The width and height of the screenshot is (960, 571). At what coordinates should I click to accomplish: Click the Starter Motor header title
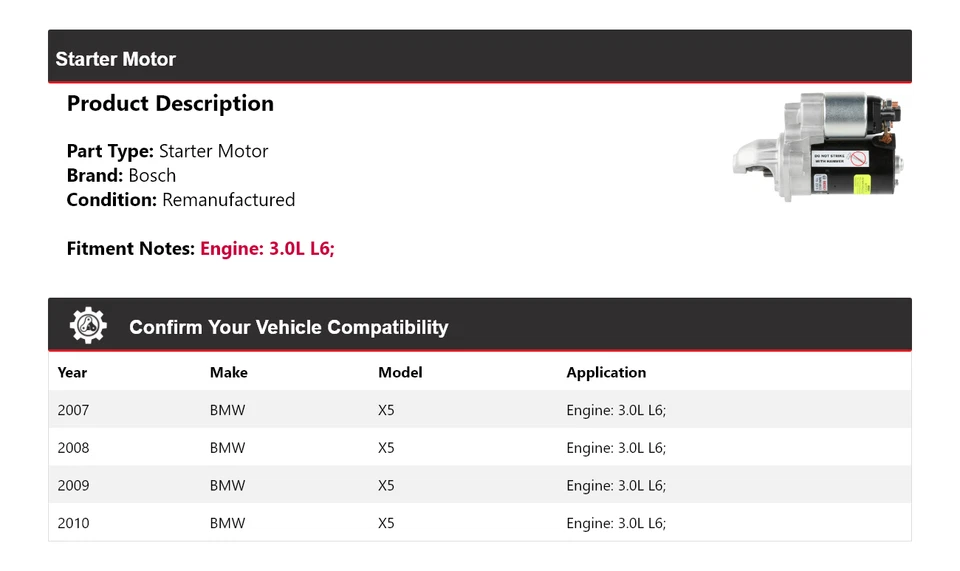coord(115,59)
